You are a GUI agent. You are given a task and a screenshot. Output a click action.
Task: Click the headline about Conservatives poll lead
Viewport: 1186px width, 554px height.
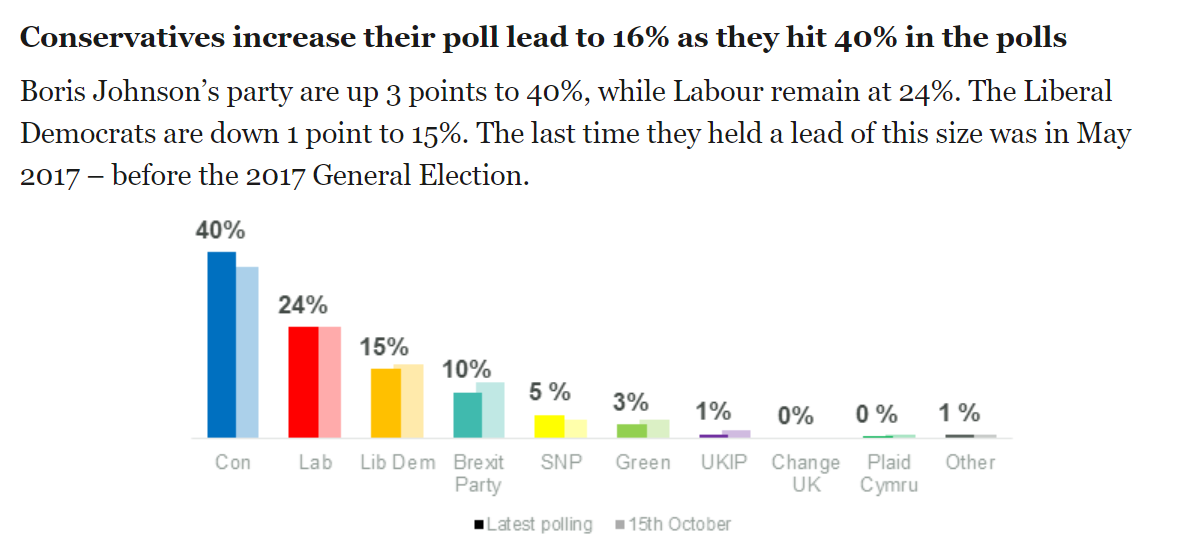click(543, 39)
